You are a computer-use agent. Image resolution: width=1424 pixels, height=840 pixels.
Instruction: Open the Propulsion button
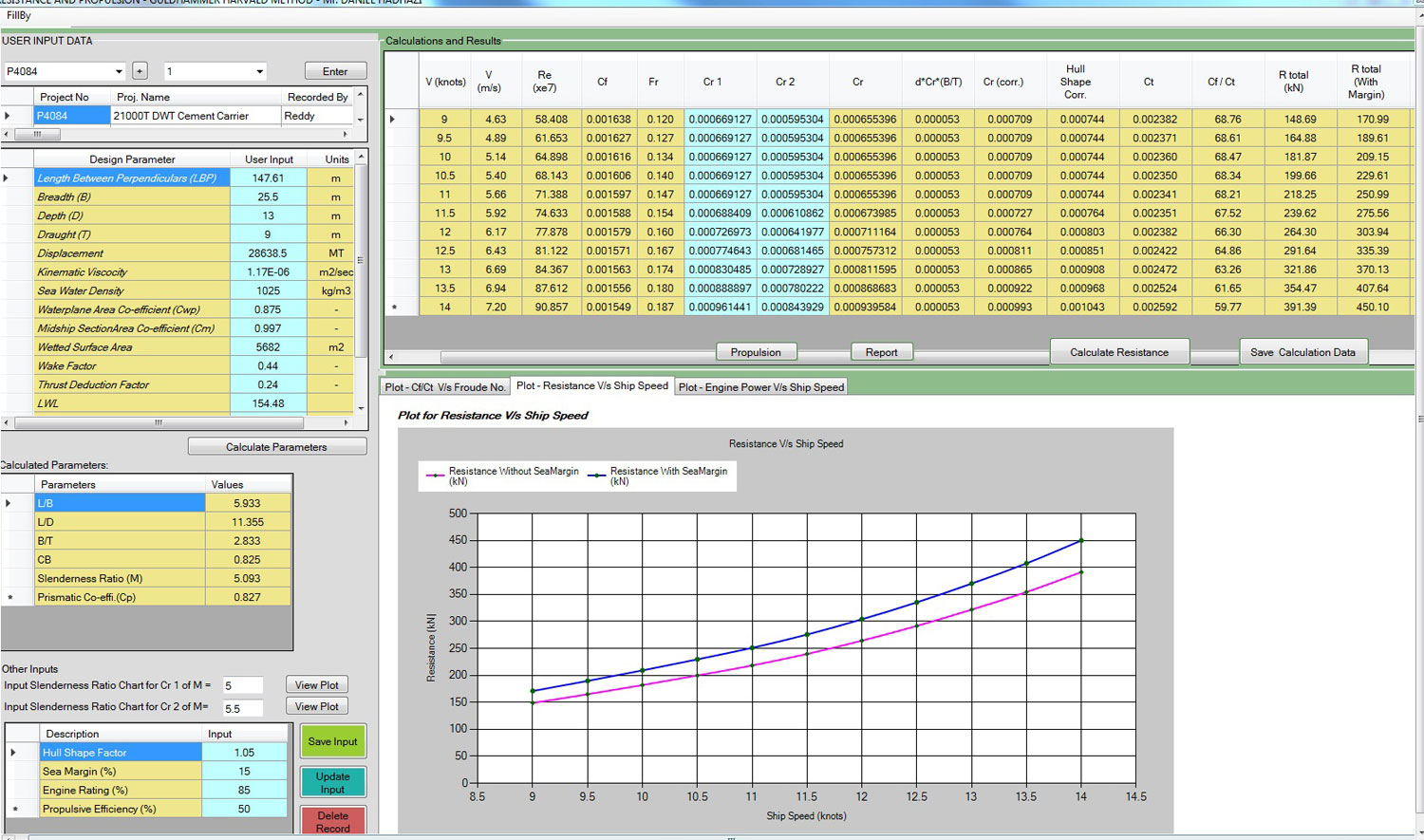click(x=756, y=352)
